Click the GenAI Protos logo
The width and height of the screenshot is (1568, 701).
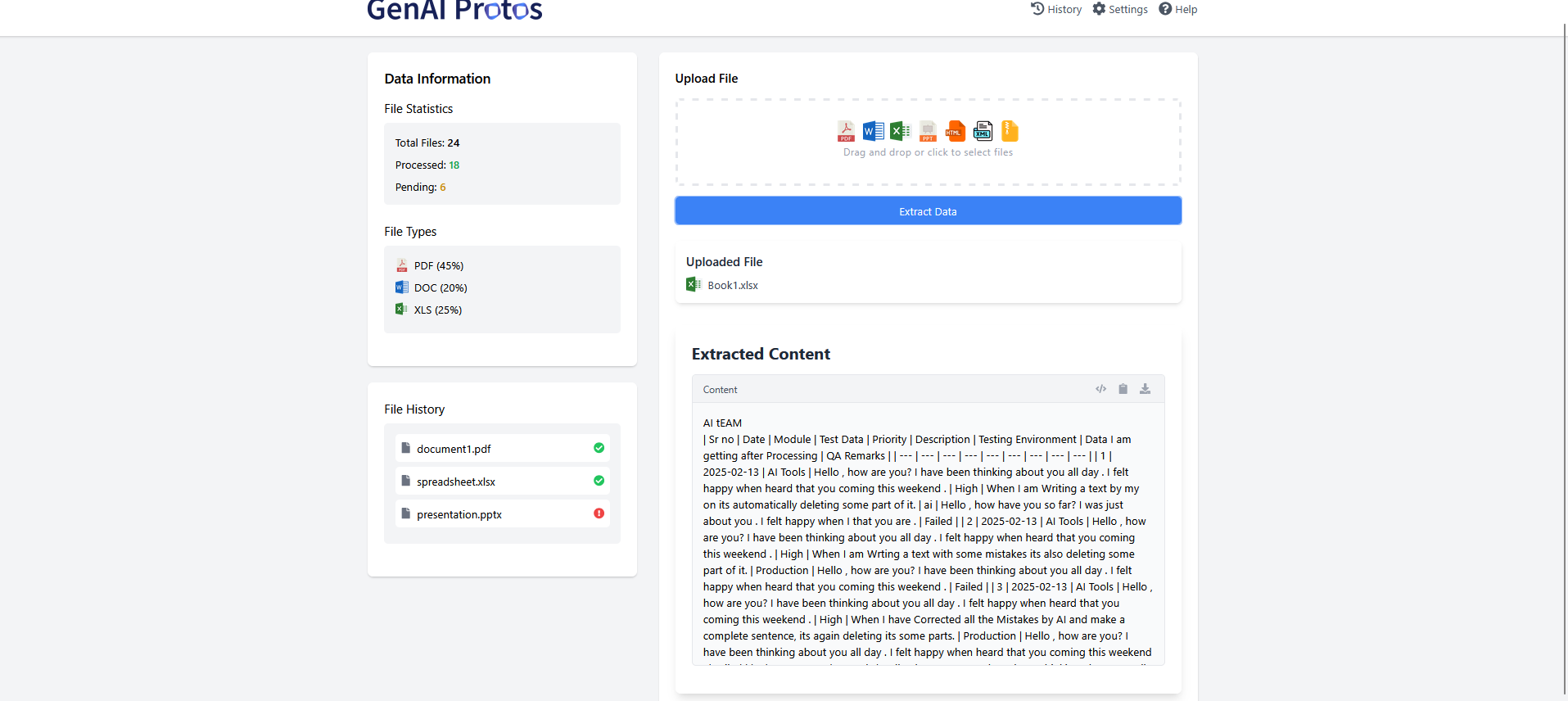[x=454, y=10]
